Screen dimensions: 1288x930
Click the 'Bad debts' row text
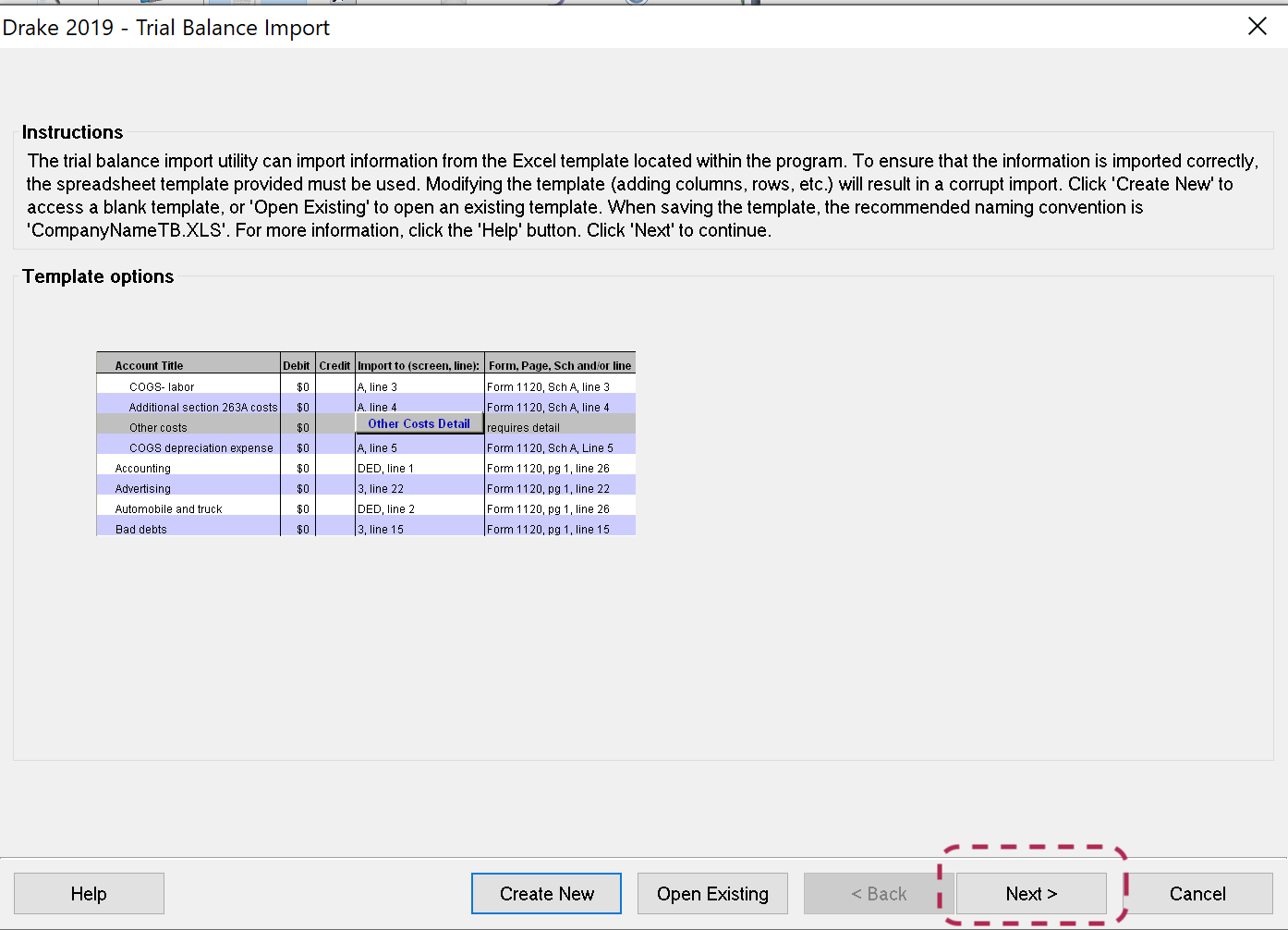click(x=141, y=530)
